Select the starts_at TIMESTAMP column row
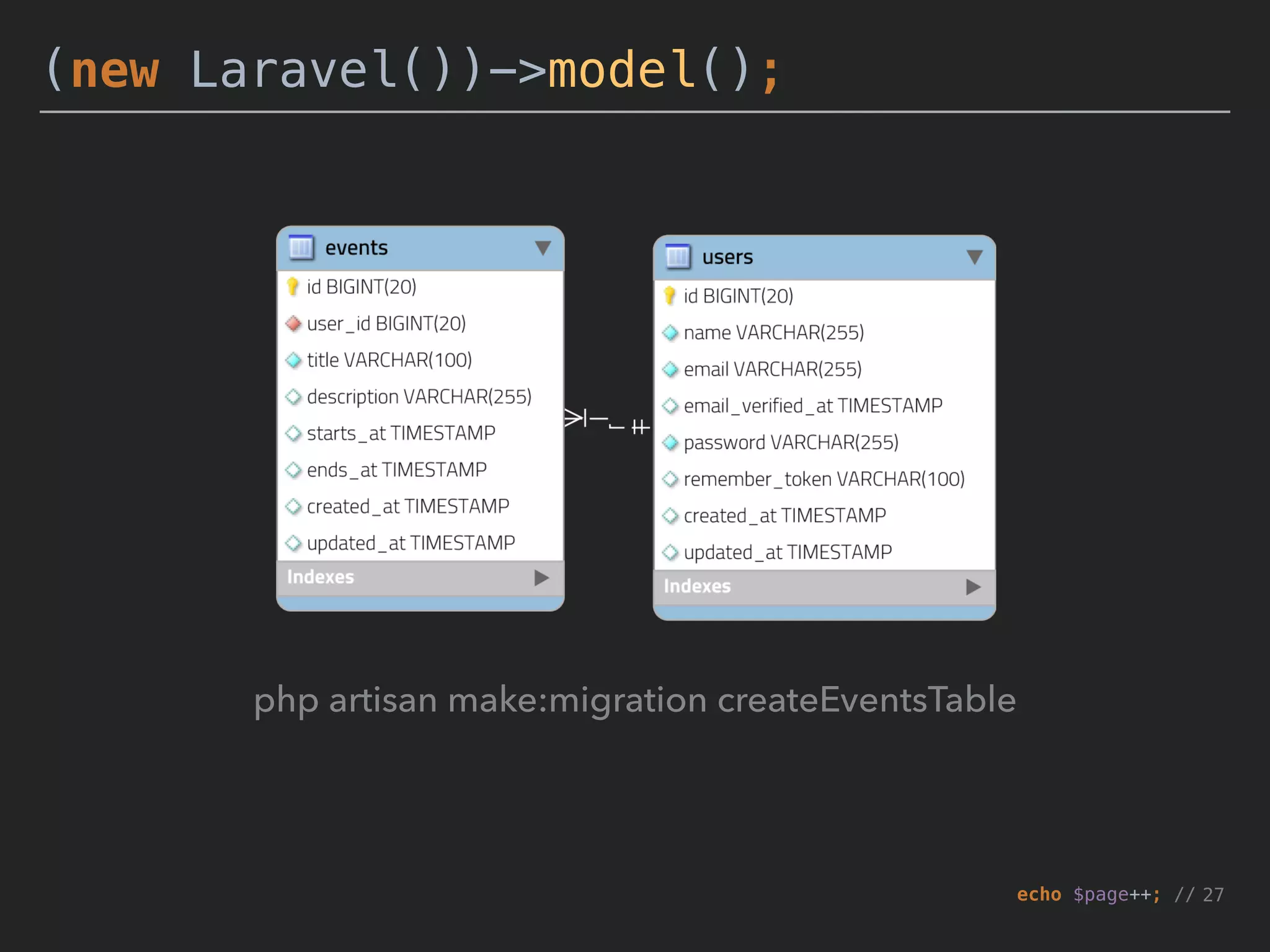This screenshot has width=1270, height=952. (420, 433)
